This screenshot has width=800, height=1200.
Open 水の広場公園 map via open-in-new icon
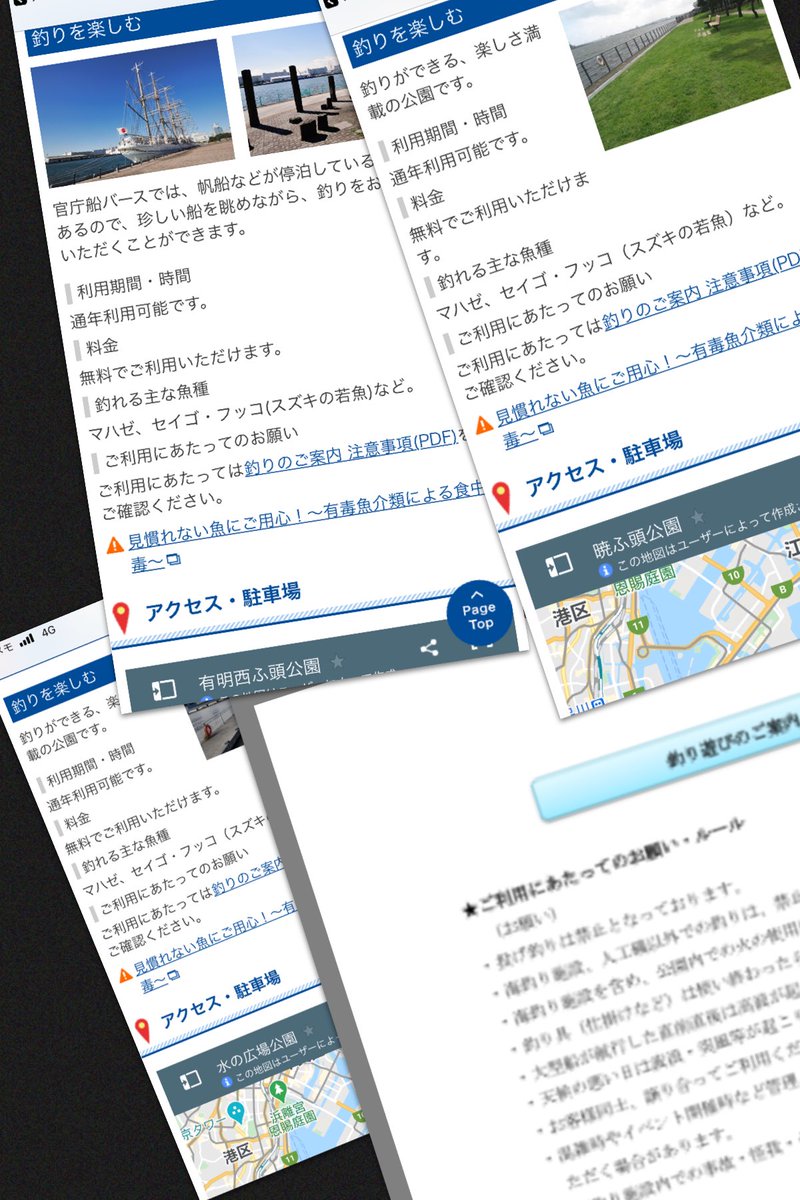(x=190, y=1080)
